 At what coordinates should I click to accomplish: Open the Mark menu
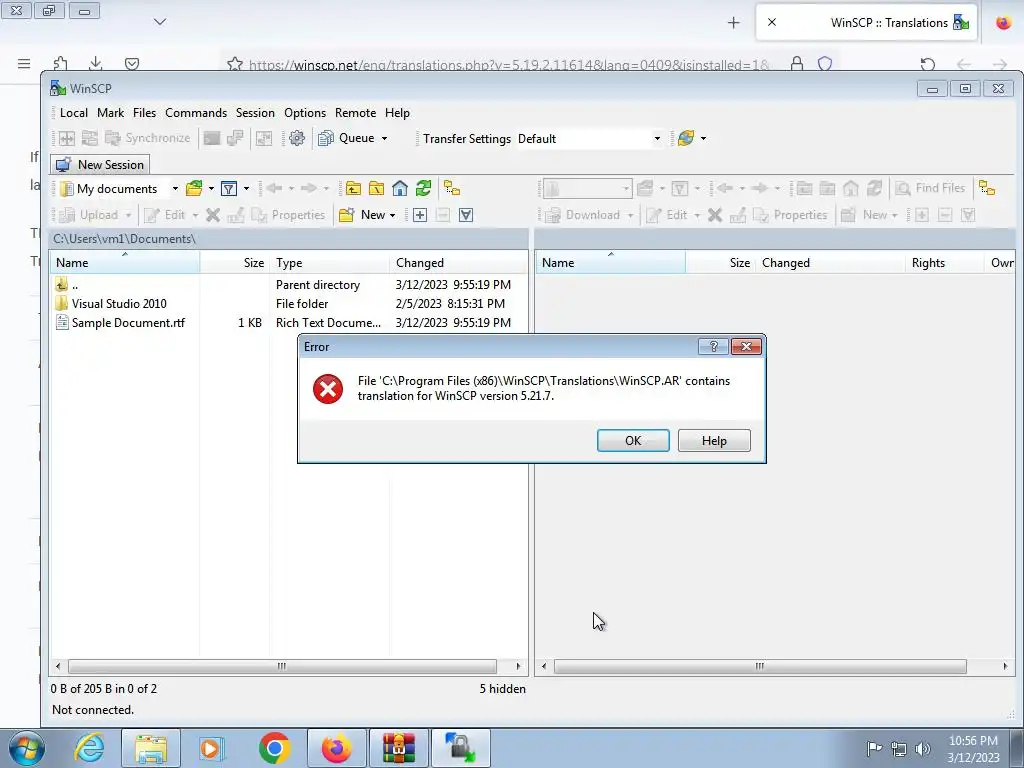click(110, 113)
